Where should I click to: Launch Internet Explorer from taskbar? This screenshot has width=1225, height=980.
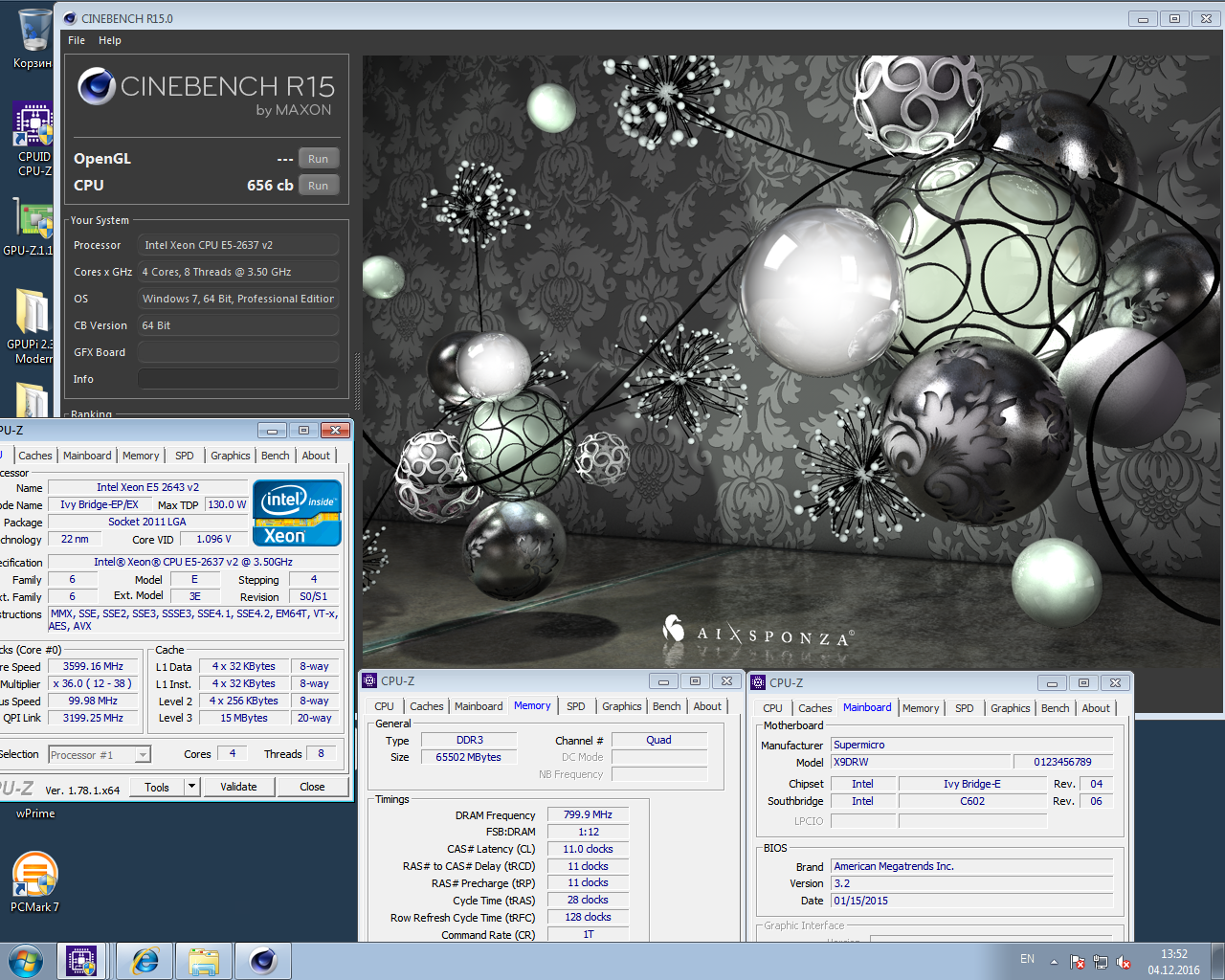pos(145,961)
